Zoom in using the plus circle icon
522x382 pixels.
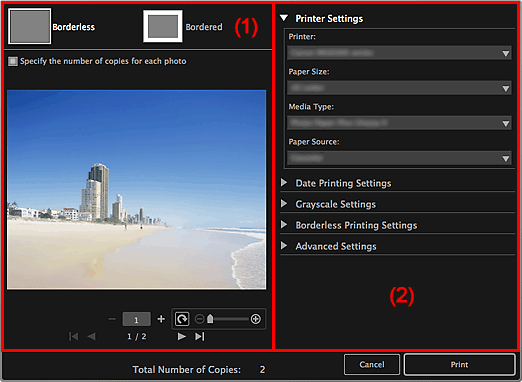pyautogui.click(x=256, y=319)
